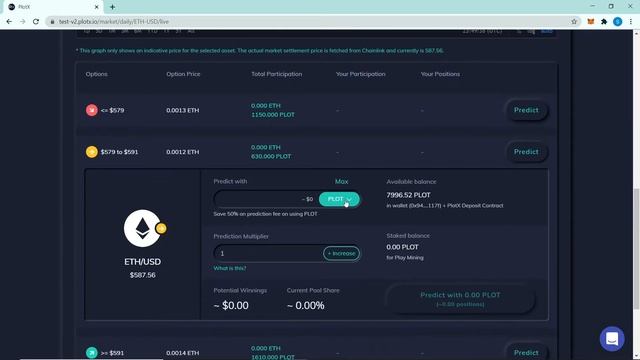This screenshot has height=360, width=640.
Task: Click the yellow neutral option icon
Action: pos(91,152)
